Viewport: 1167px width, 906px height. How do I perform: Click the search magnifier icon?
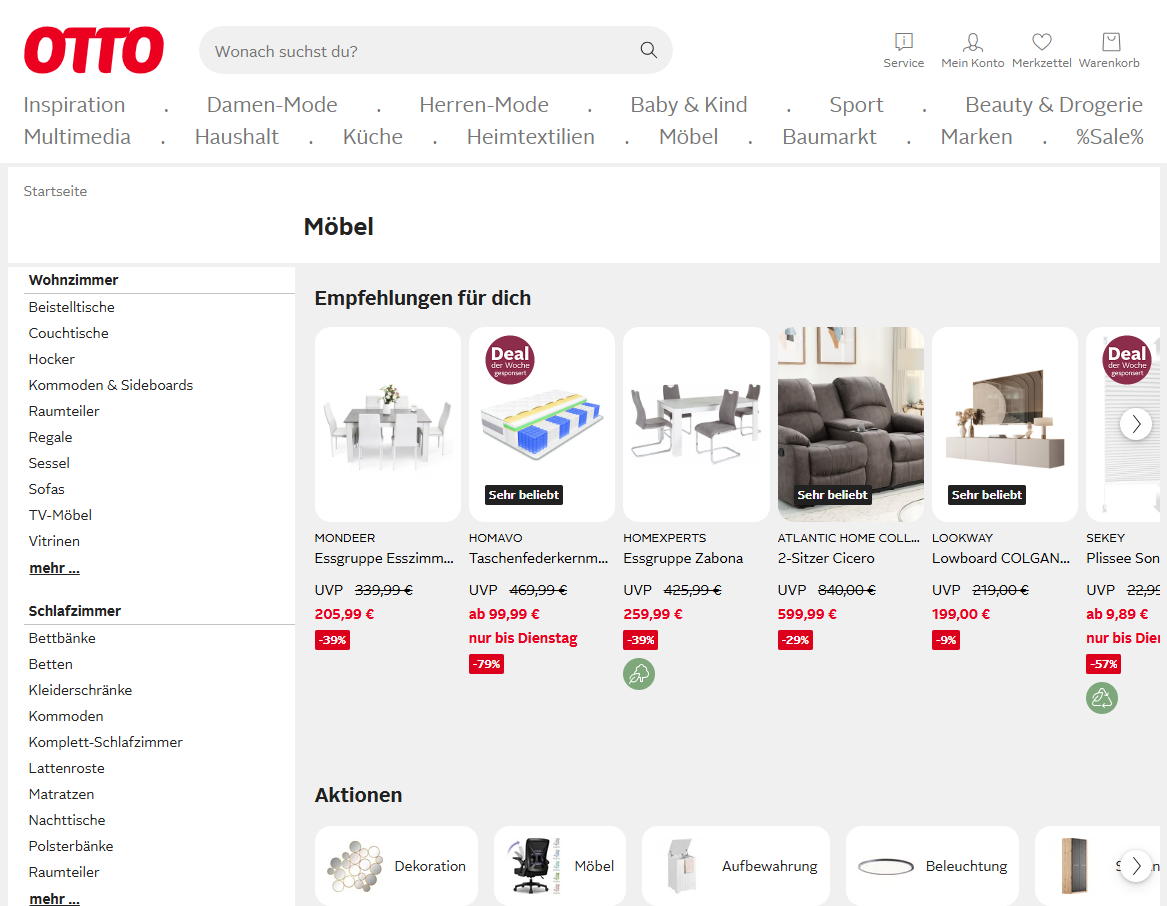649,50
